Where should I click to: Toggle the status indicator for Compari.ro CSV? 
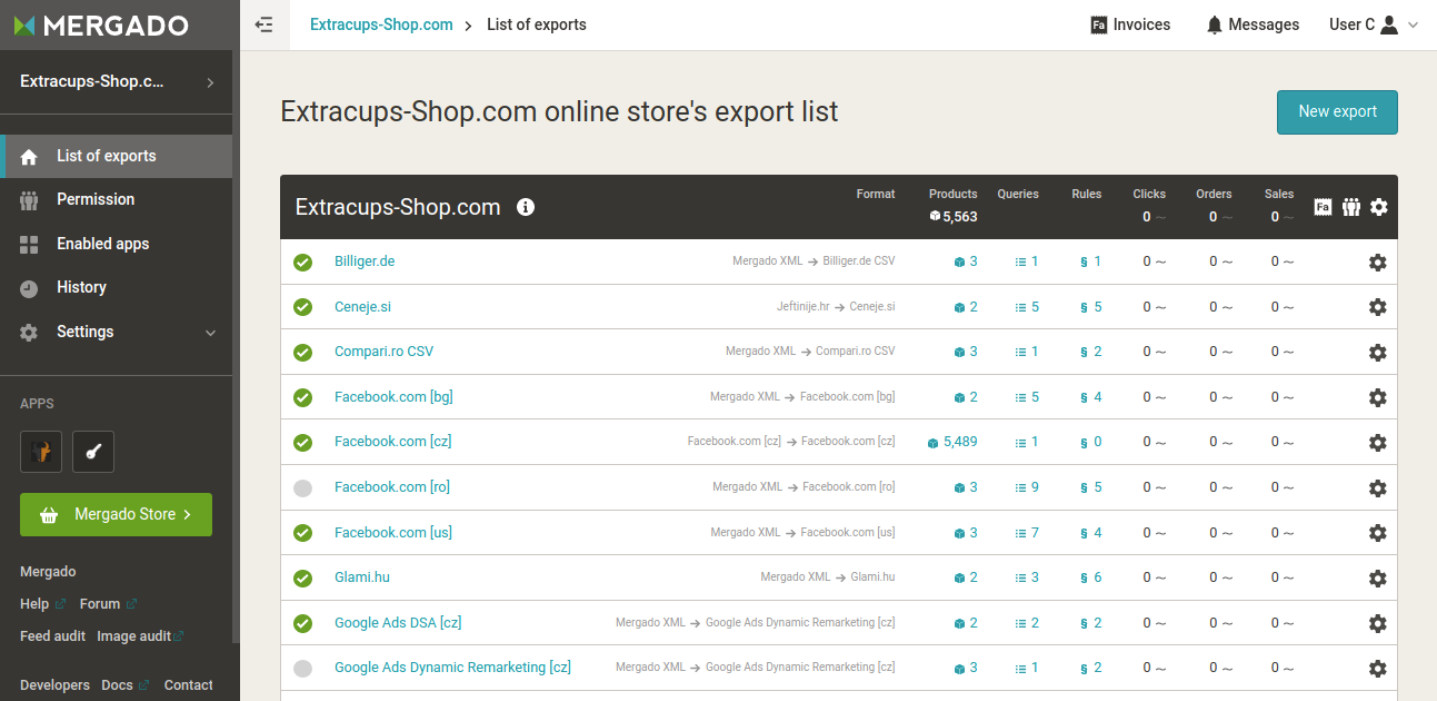tap(303, 352)
